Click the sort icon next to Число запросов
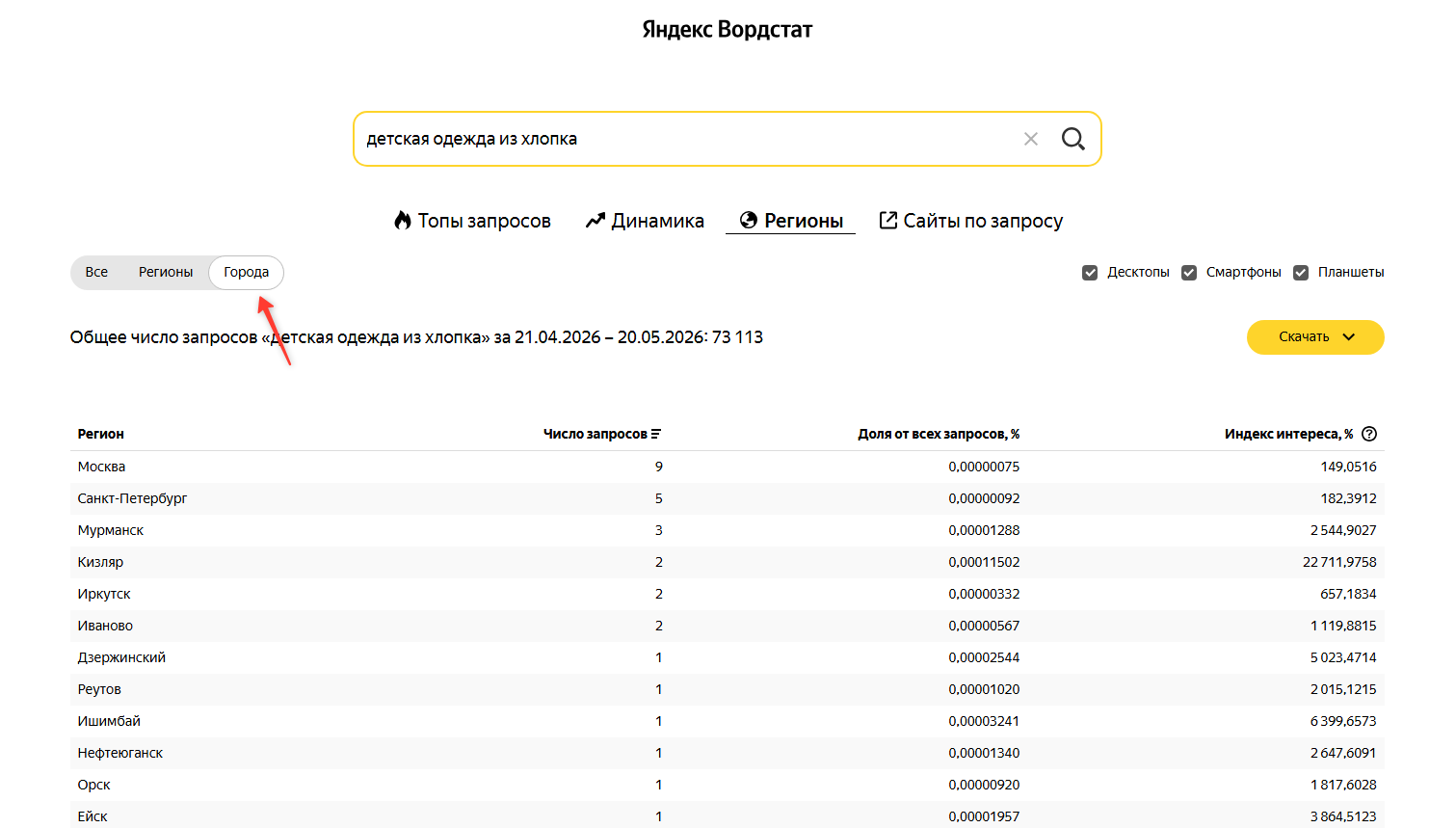1456x828 pixels. click(x=656, y=434)
